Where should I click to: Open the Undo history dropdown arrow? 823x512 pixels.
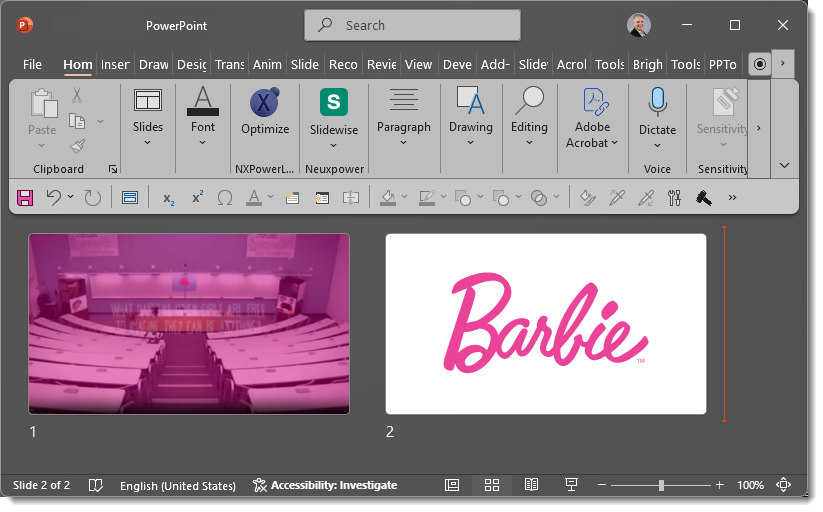[71, 197]
